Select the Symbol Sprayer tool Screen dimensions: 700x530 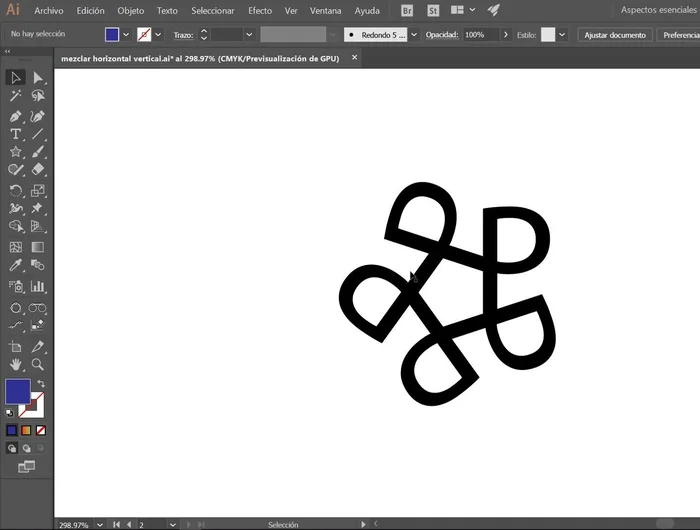point(16,286)
